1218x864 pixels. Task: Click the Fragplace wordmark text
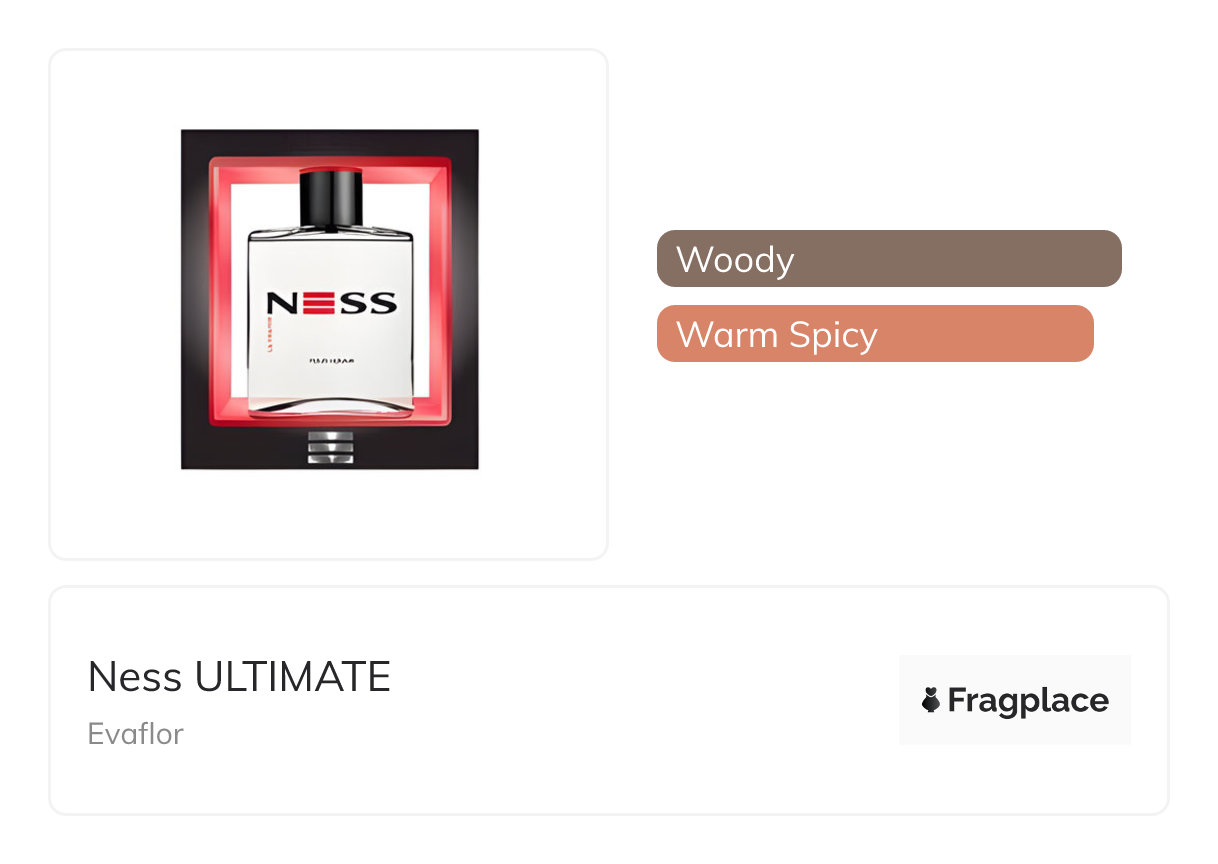pyautogui.click(x=1028, y=701)
